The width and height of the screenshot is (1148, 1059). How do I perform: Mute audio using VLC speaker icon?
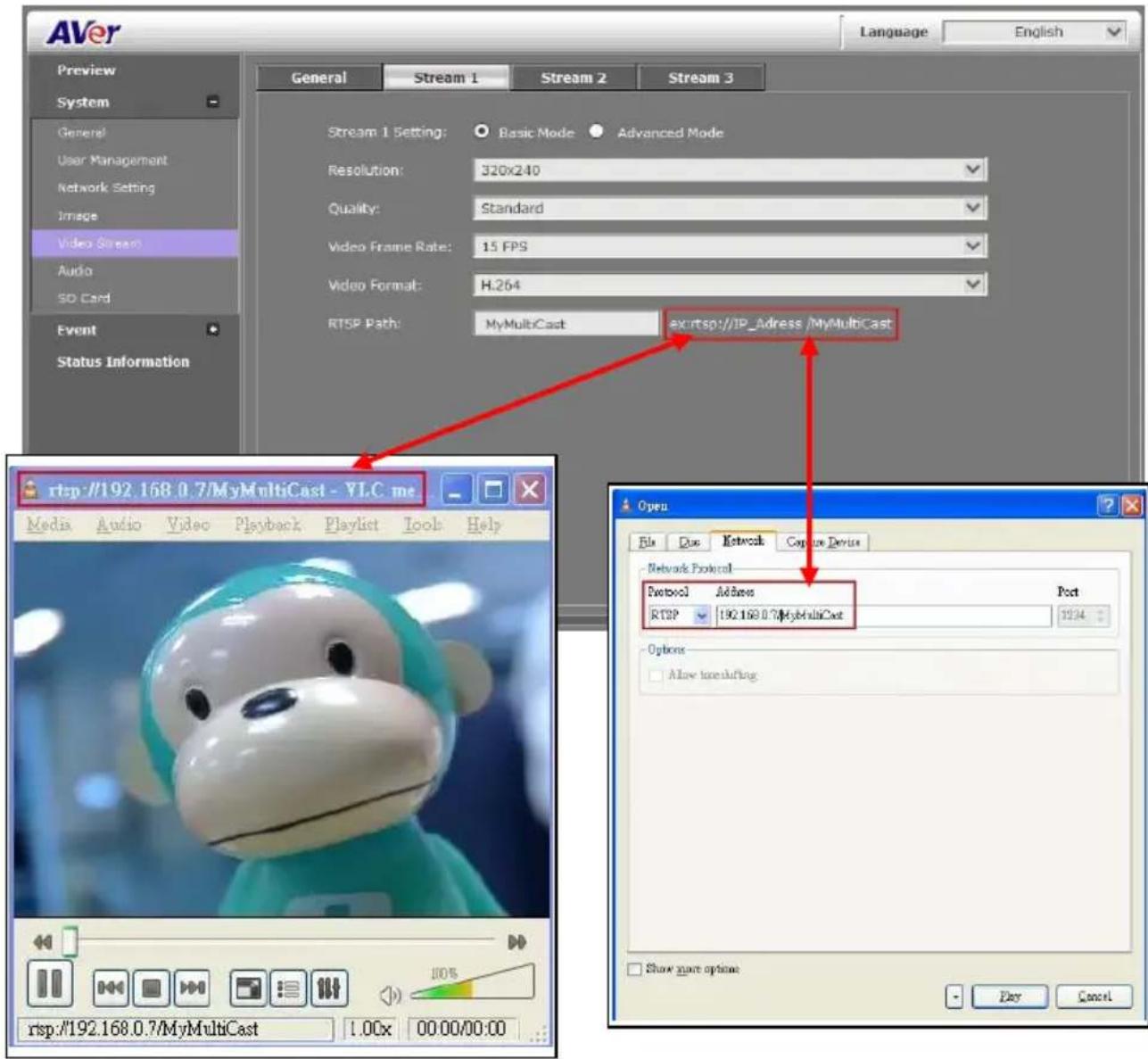coord(390,994)
